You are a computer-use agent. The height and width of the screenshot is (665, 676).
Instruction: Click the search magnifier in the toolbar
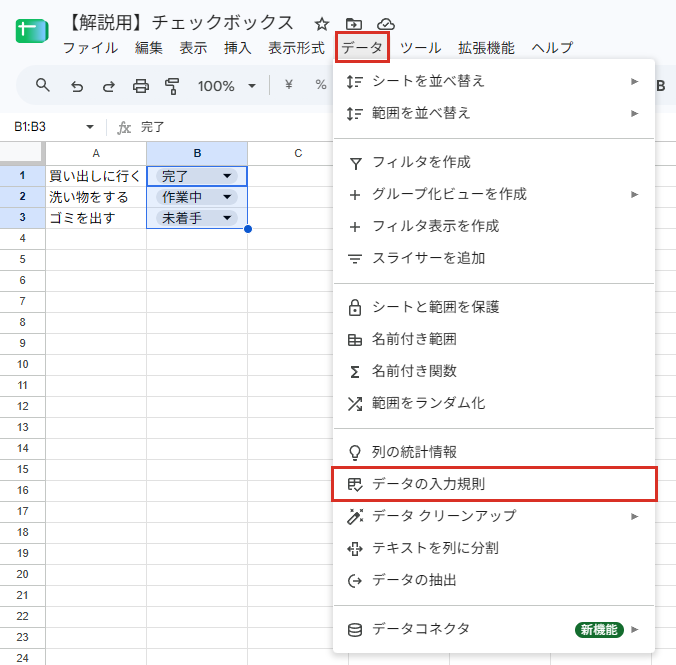(x=42, y=85)
